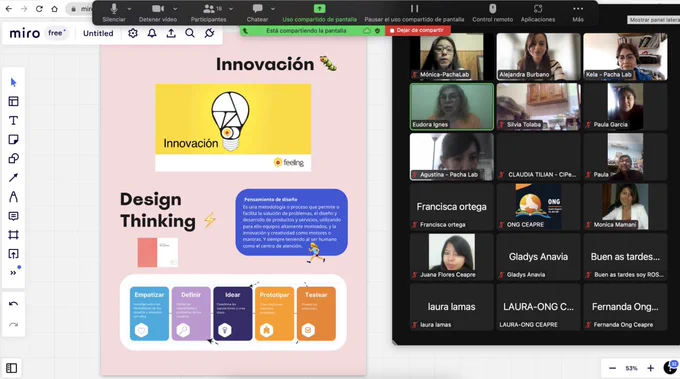The width and height of the screenshot is (680, 379).
Task: Open Control remoto
Action: pyautogui.click(x=492, y=13)
